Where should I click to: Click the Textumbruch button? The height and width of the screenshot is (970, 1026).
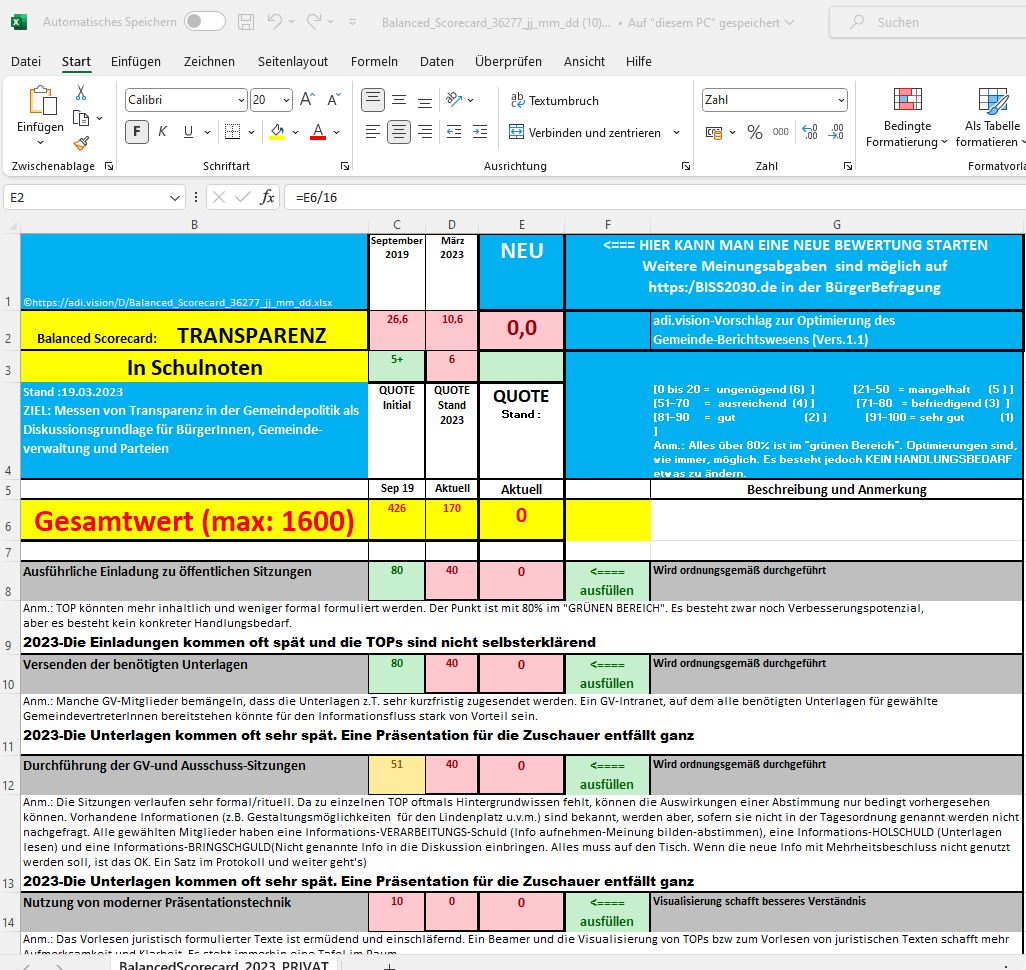click(554, 100)
